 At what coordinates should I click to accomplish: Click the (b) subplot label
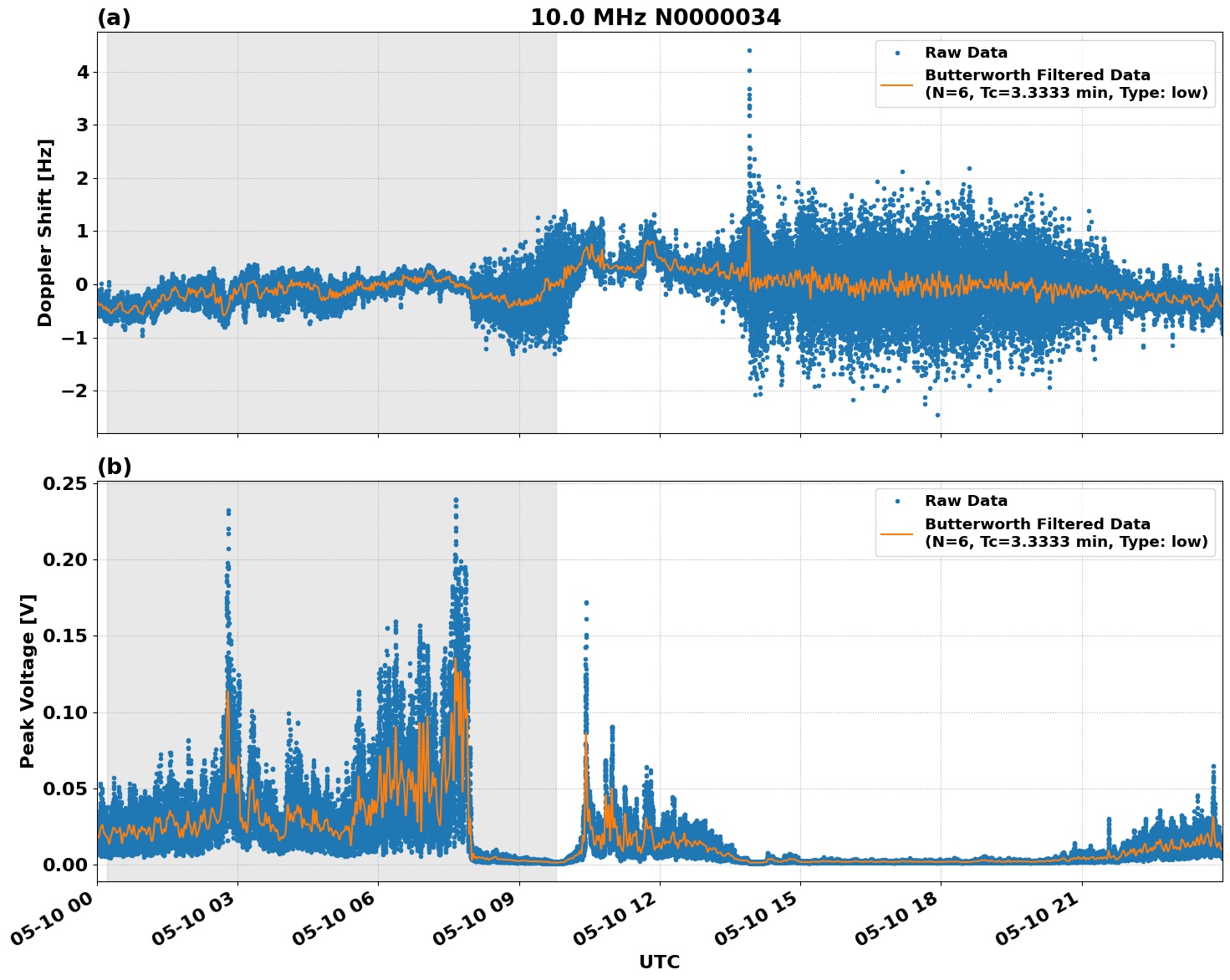pyautogui.click(x=115, y=465)
